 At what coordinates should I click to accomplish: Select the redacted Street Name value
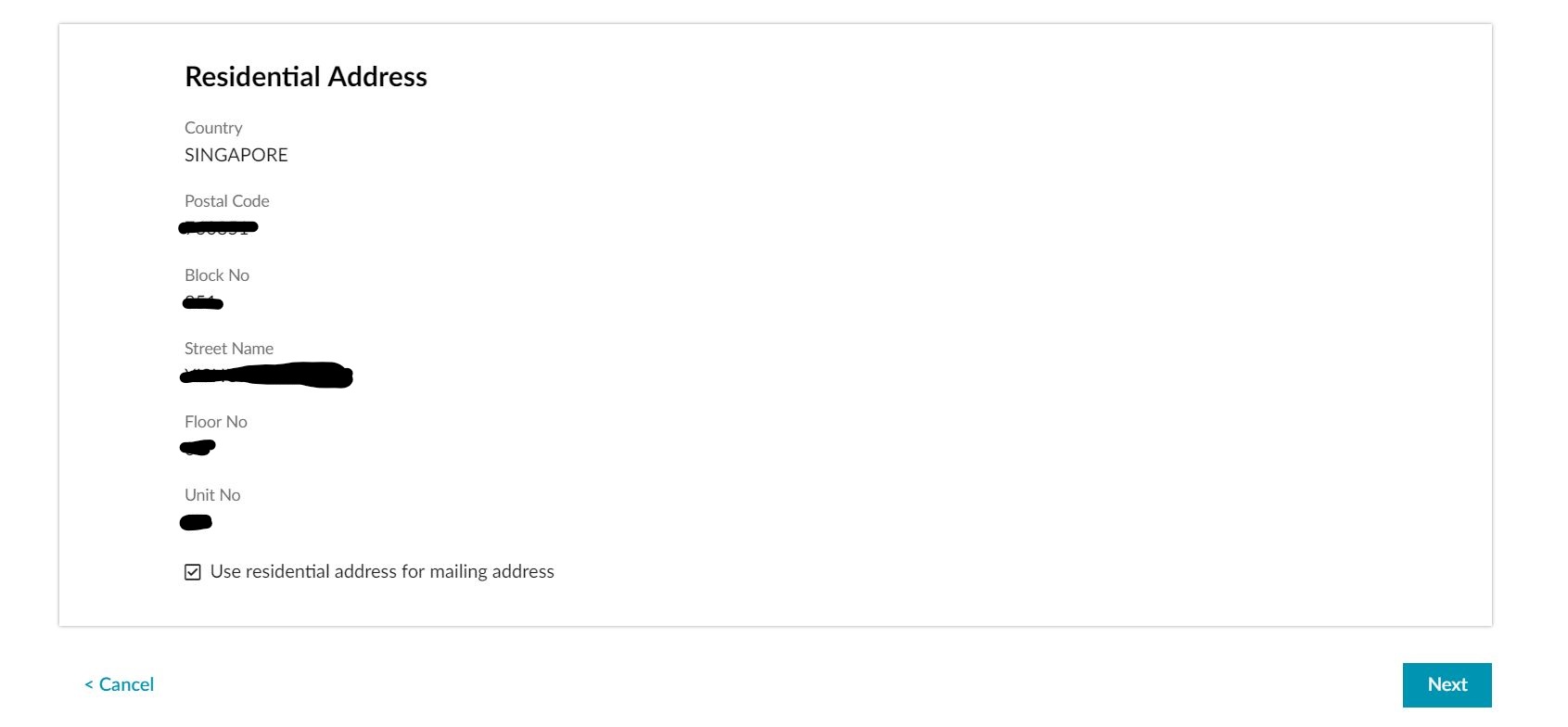coord(266,375)
